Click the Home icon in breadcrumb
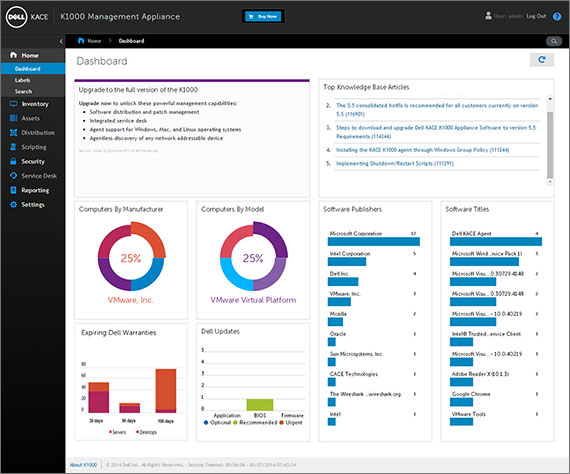Image resolution: width=570 pixels, height=474 pixels. 81,41
